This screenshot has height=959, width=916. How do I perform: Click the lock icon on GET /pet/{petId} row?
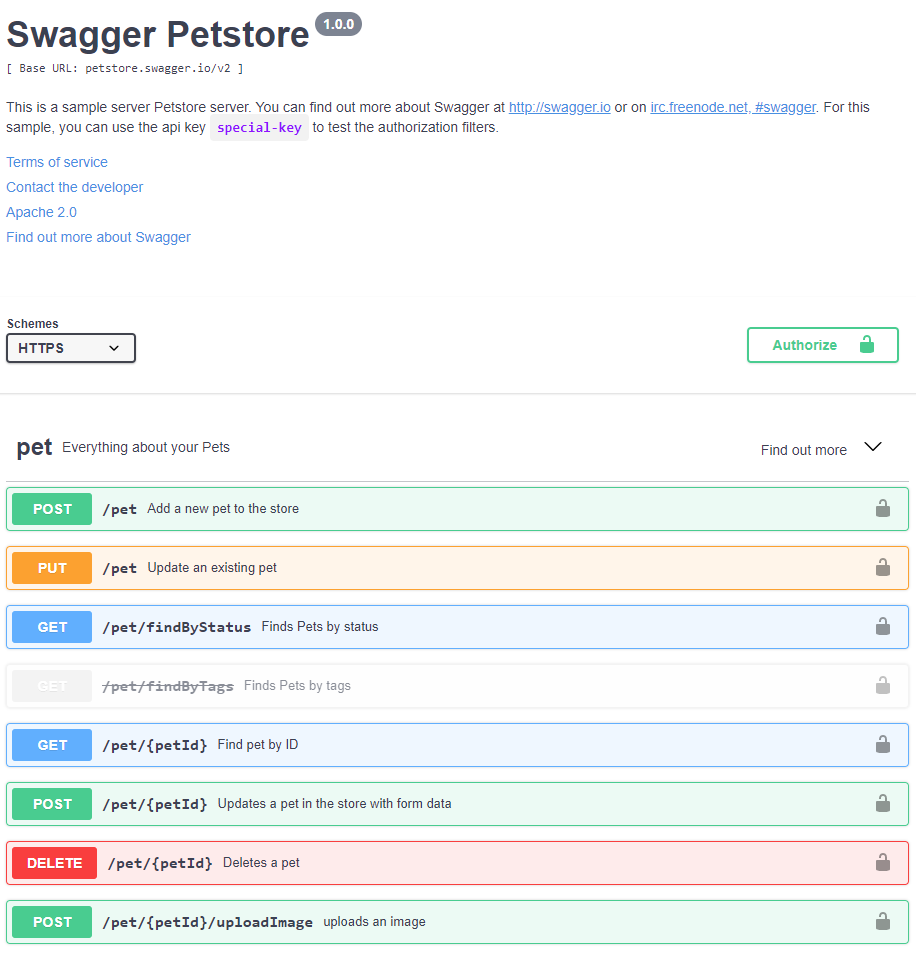click(882, 744)
